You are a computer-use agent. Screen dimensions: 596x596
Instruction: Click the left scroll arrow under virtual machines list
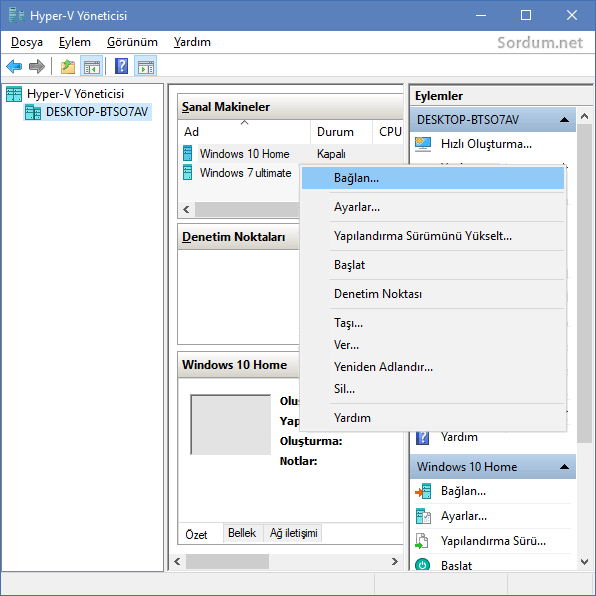click(186, 209)
